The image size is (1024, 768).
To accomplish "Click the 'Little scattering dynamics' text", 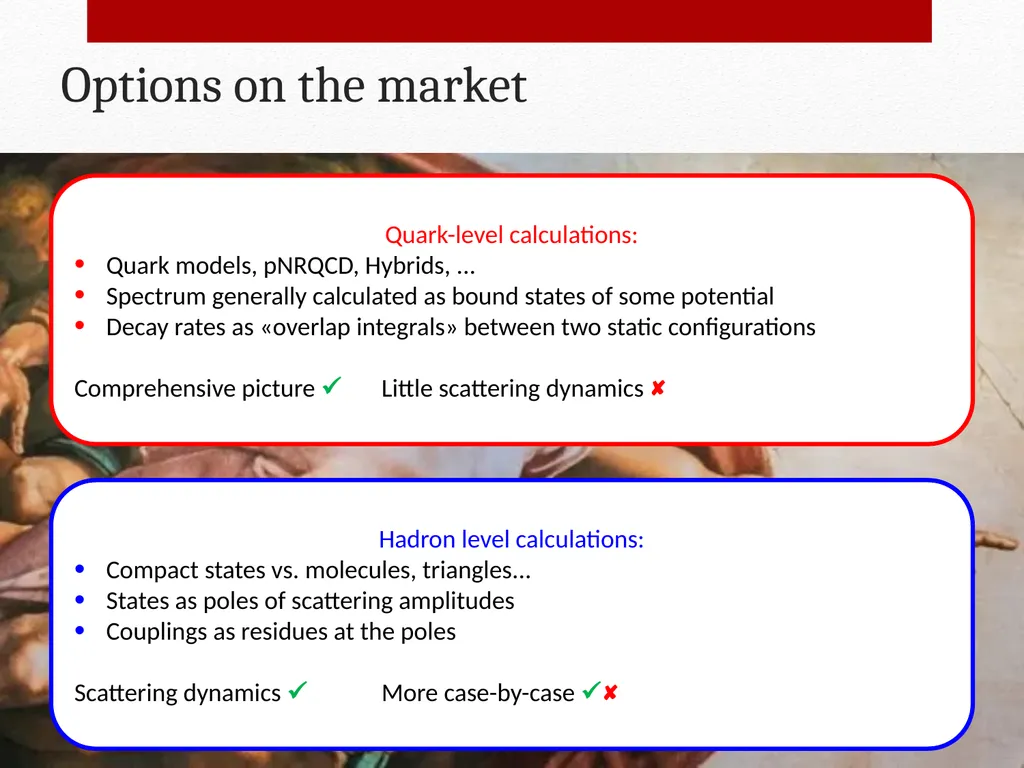I will pos(512,389).
